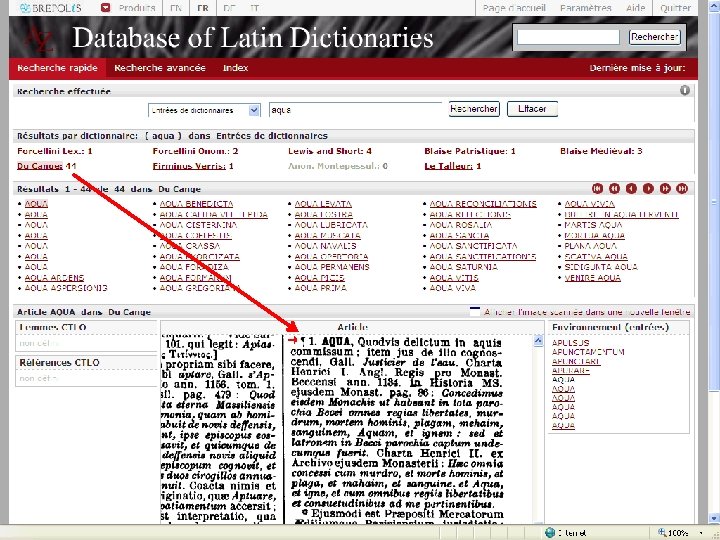Image resolution: width=720 pixels, height=540 pixels.
Task: Click the single-step previous page arrow icon
Action: (x=631, y=188)
